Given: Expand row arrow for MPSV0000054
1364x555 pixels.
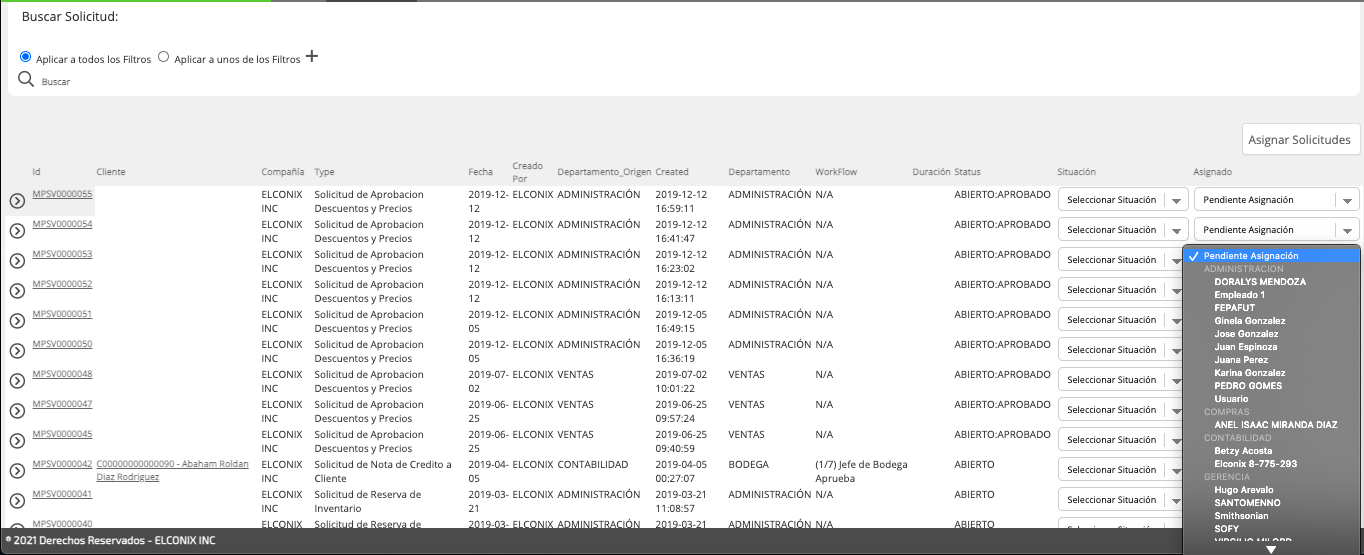Looking at the screenshot, I should point(17,231).
